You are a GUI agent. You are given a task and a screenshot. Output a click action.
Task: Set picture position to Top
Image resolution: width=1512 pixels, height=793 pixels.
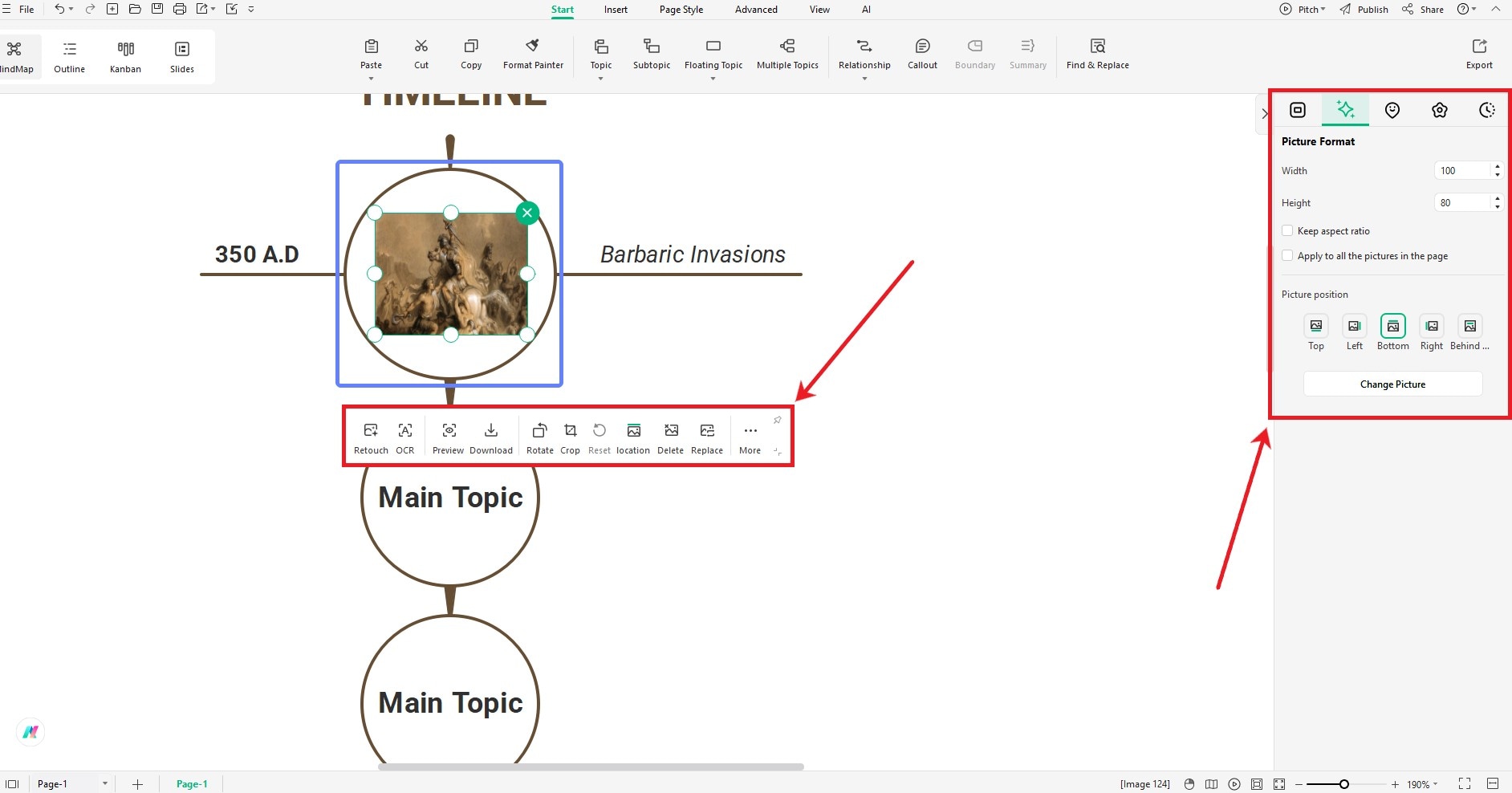pyautogui.click(x=1316, y=326)
